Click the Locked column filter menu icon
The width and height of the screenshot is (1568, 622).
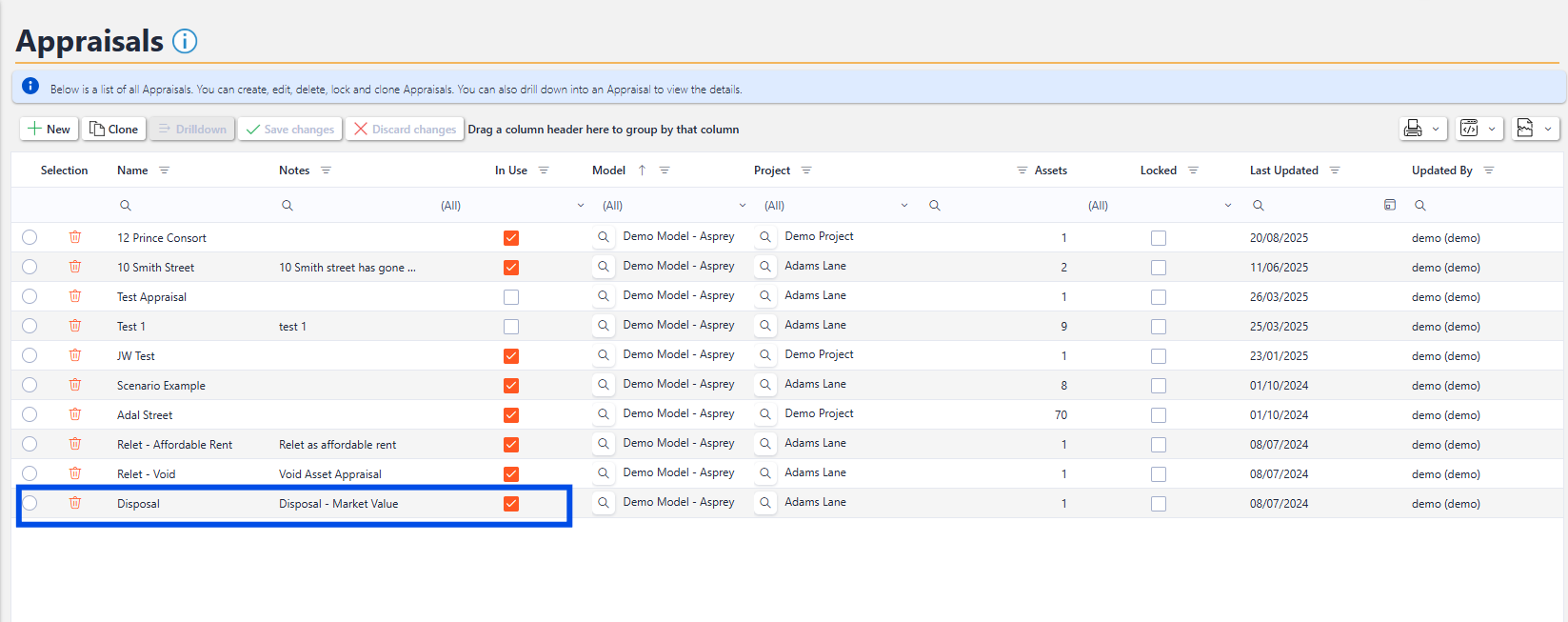(x=1193, y=171)
